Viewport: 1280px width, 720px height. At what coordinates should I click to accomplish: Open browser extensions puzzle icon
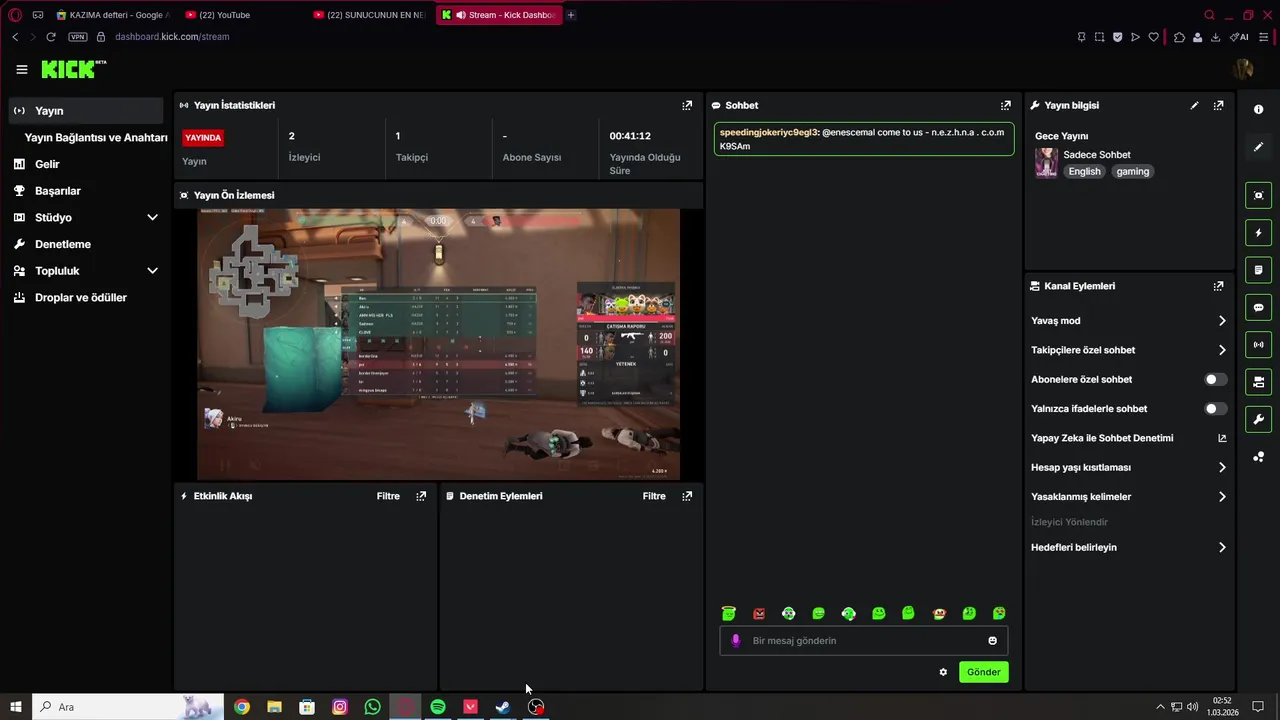(1180, 37)
